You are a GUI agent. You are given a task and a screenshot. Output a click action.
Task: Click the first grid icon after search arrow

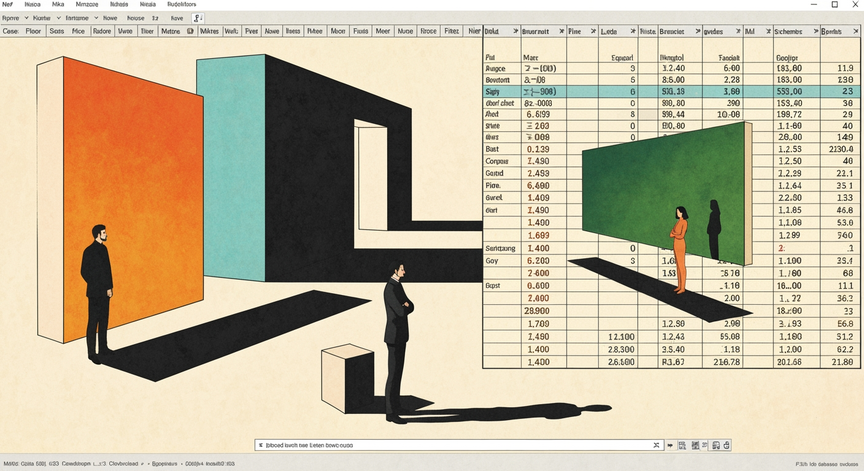(682, 445)
